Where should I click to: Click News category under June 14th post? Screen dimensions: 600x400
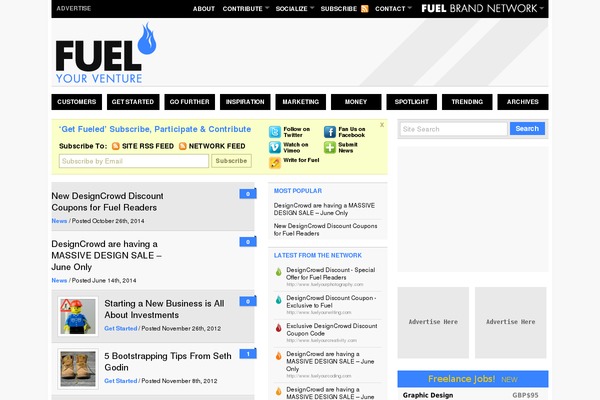pyautogui.click(x=59, y=281)
